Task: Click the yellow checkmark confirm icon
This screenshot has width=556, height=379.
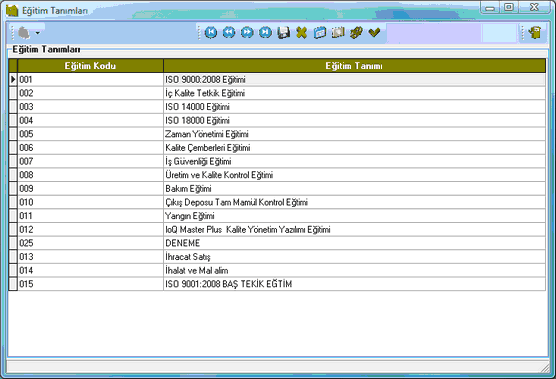Action: (374, 33)
